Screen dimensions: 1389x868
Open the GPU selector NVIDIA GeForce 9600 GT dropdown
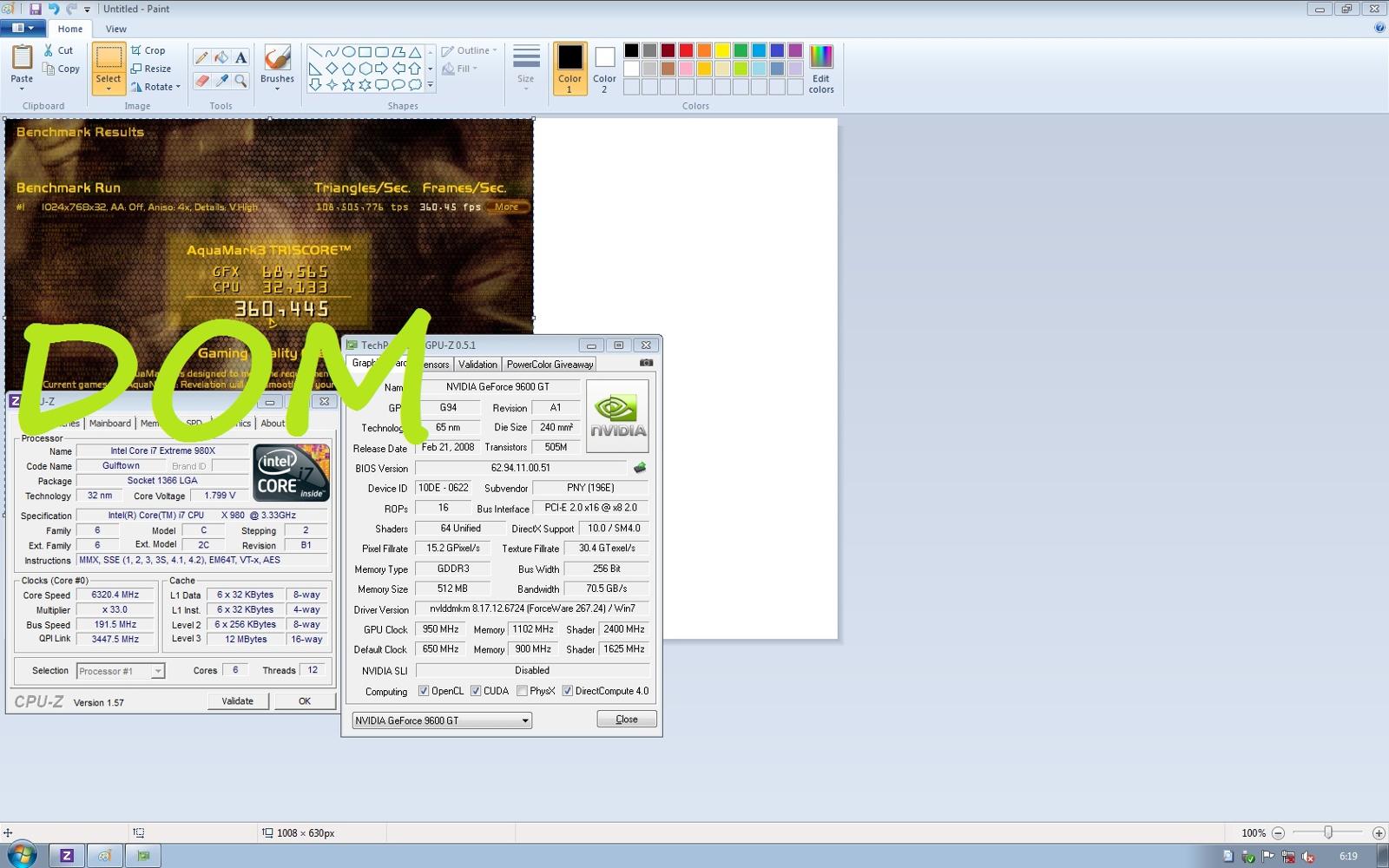(441, 720)
